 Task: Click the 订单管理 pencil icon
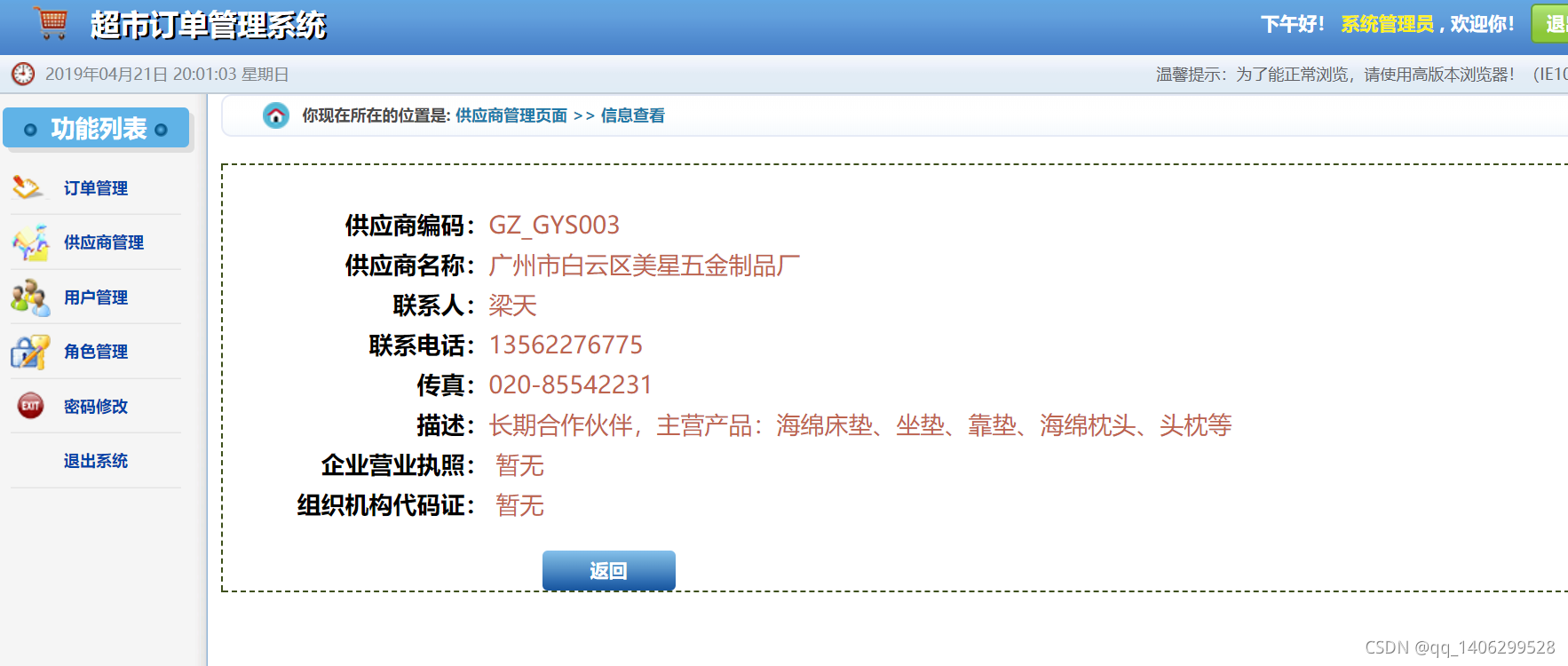coord(27,187)
